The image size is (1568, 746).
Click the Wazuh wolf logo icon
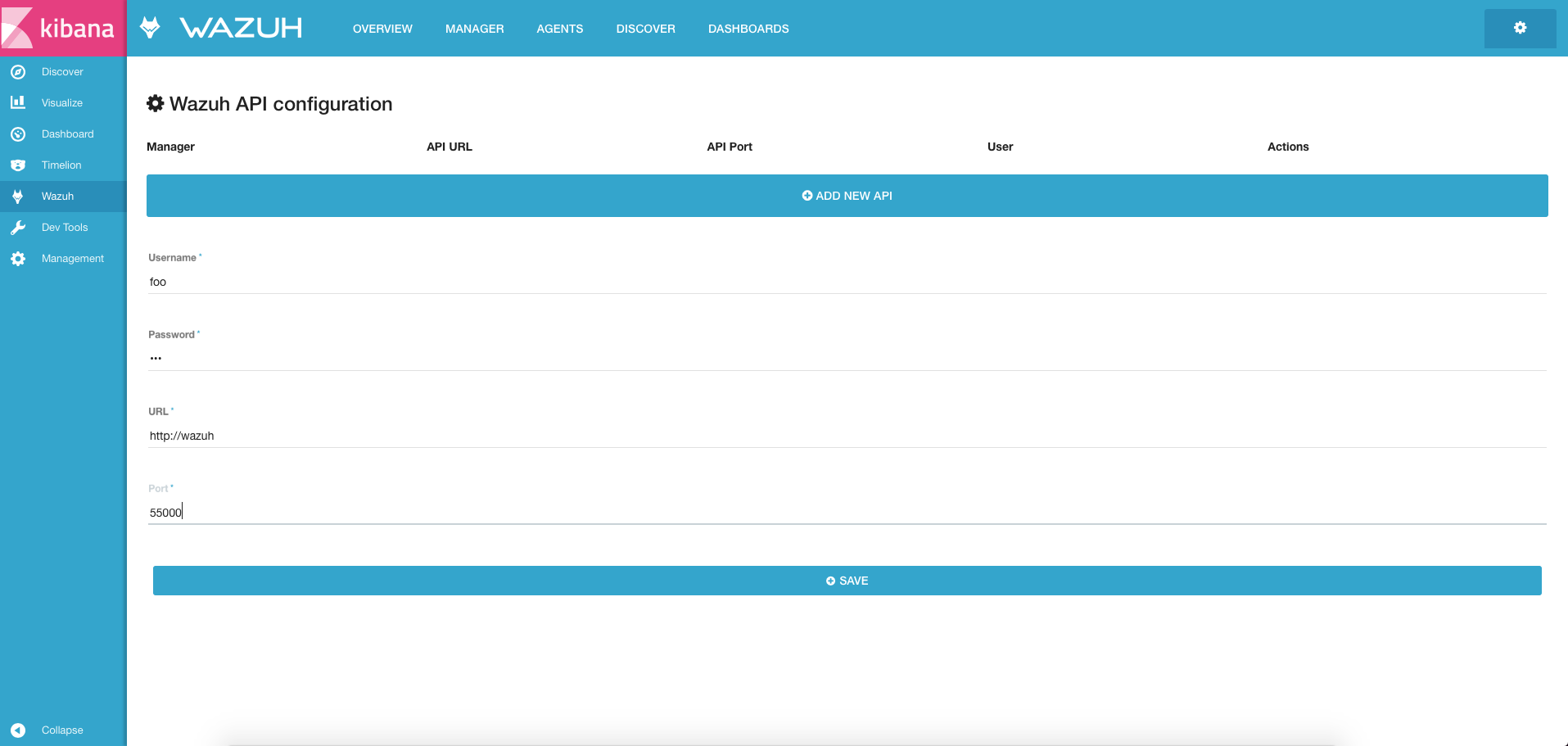coord(150,27)
